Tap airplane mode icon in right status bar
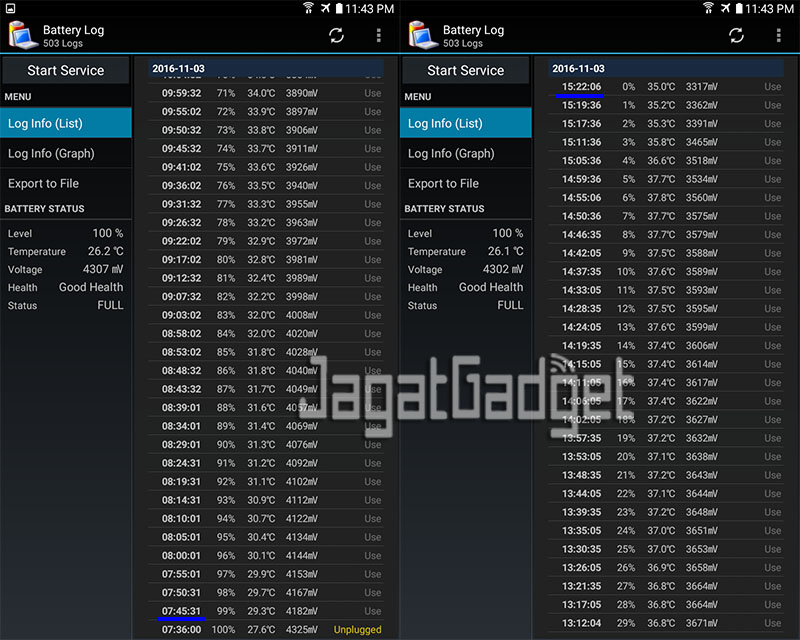The width and height of the screenshot is (800, 640). 725,8
